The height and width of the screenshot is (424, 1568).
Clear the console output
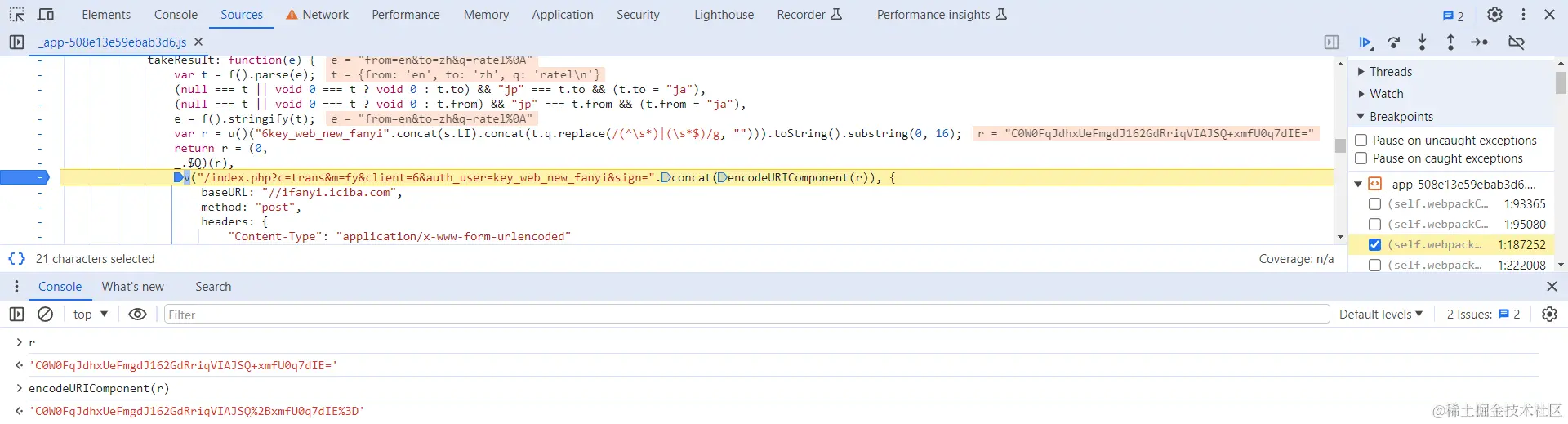46,315
